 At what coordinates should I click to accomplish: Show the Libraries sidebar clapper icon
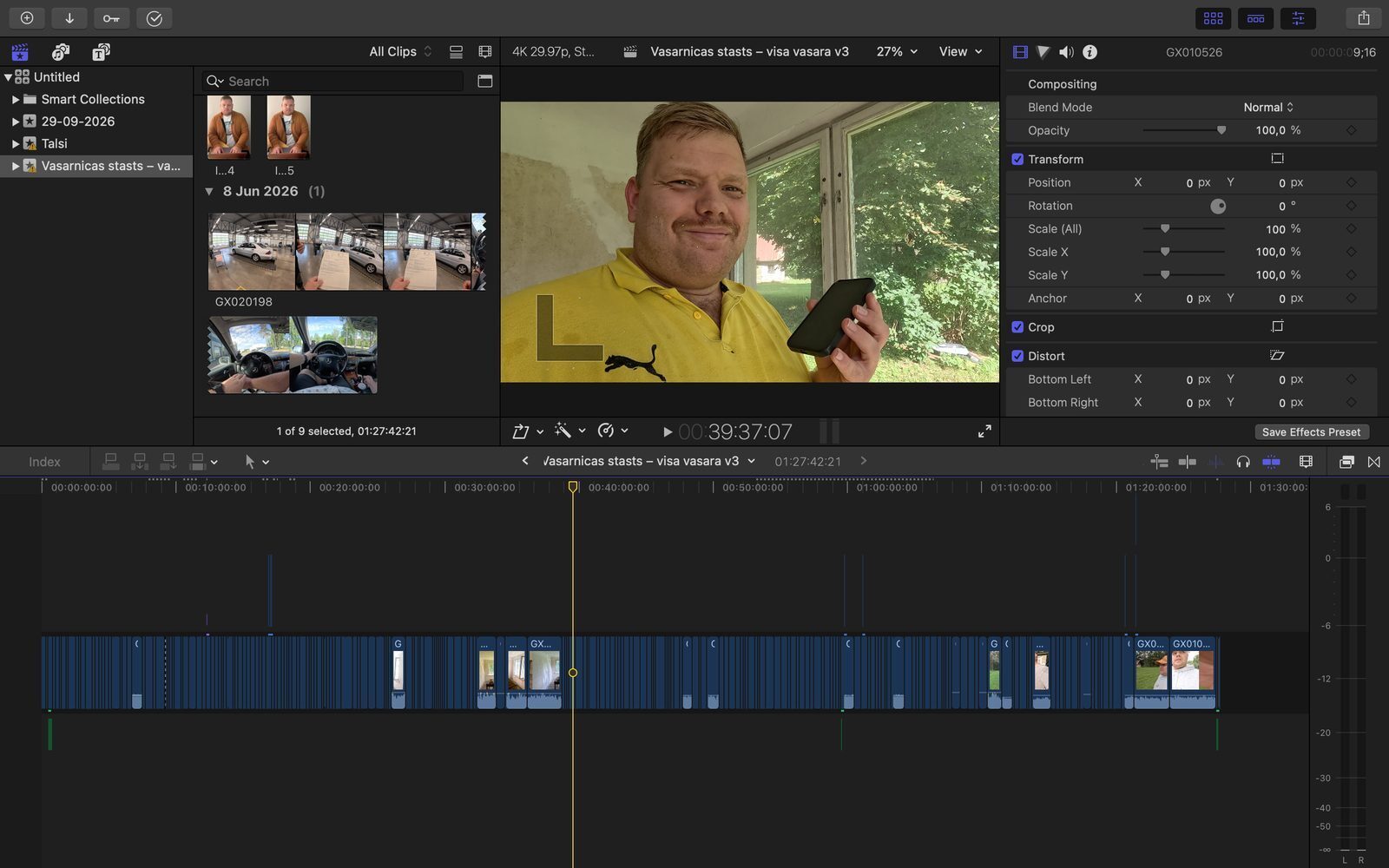[20, 52]
